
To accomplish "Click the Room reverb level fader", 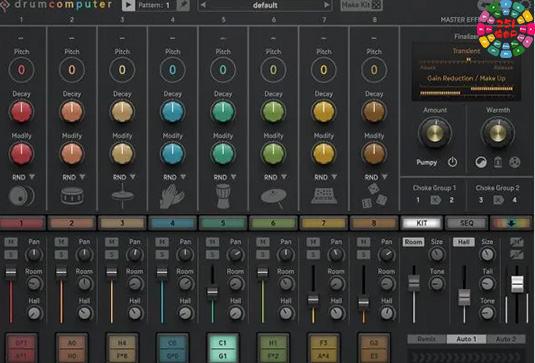I will pos(414,283).
